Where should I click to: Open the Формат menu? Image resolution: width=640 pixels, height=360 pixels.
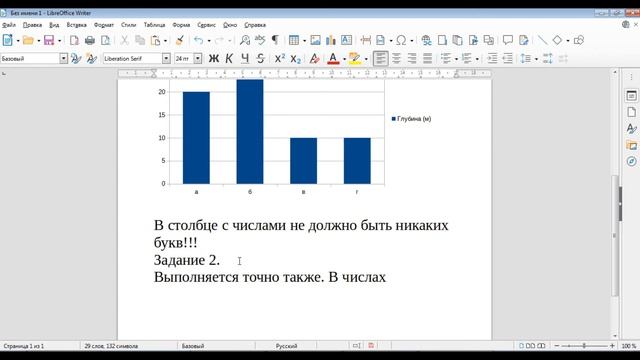[x=104, y=25]
